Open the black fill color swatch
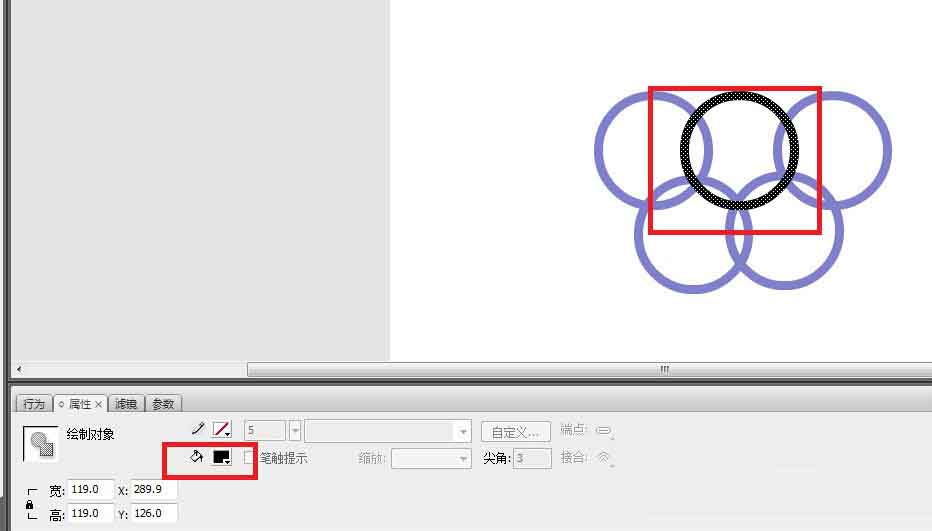This screenshot has height=531, width=932. [x=222, y=457]
